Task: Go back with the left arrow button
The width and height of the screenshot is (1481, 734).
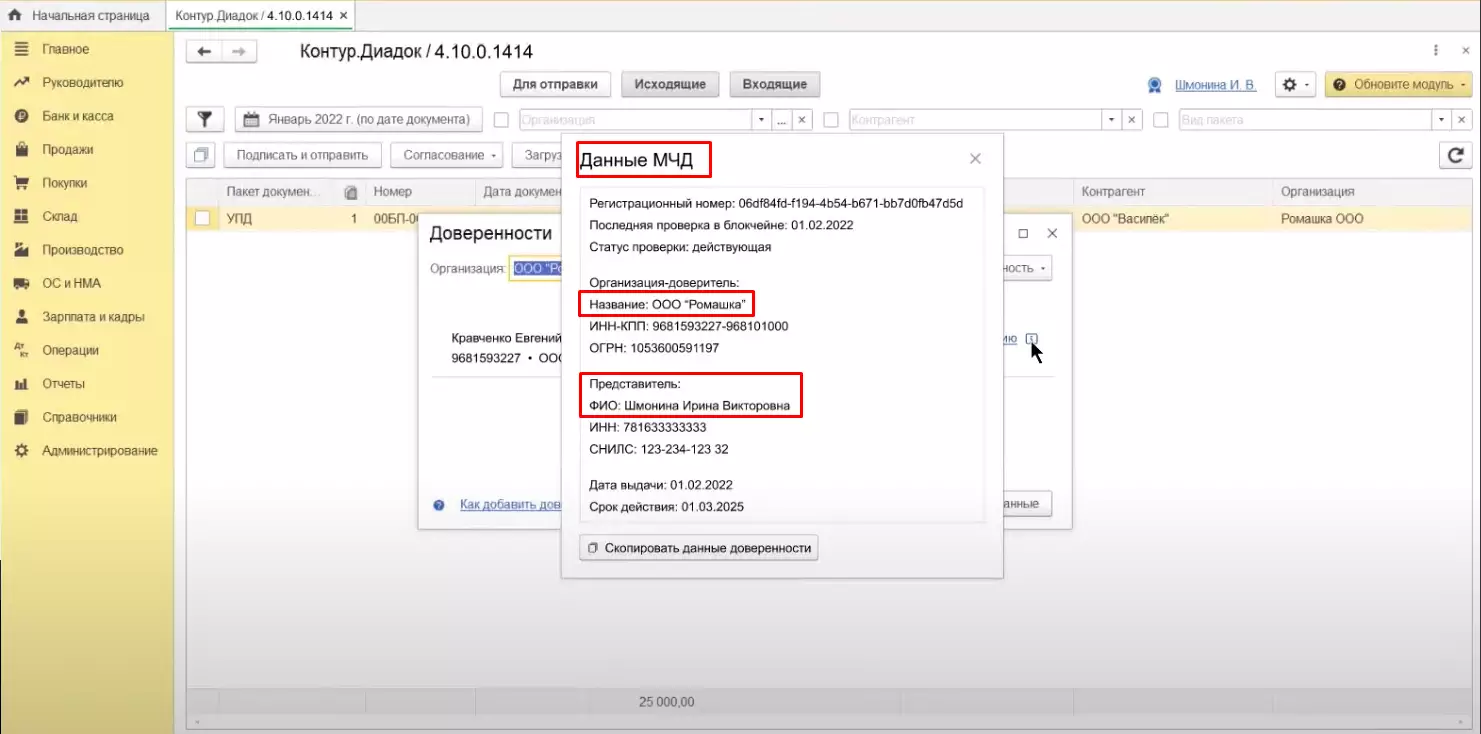Action: (204, 52)
